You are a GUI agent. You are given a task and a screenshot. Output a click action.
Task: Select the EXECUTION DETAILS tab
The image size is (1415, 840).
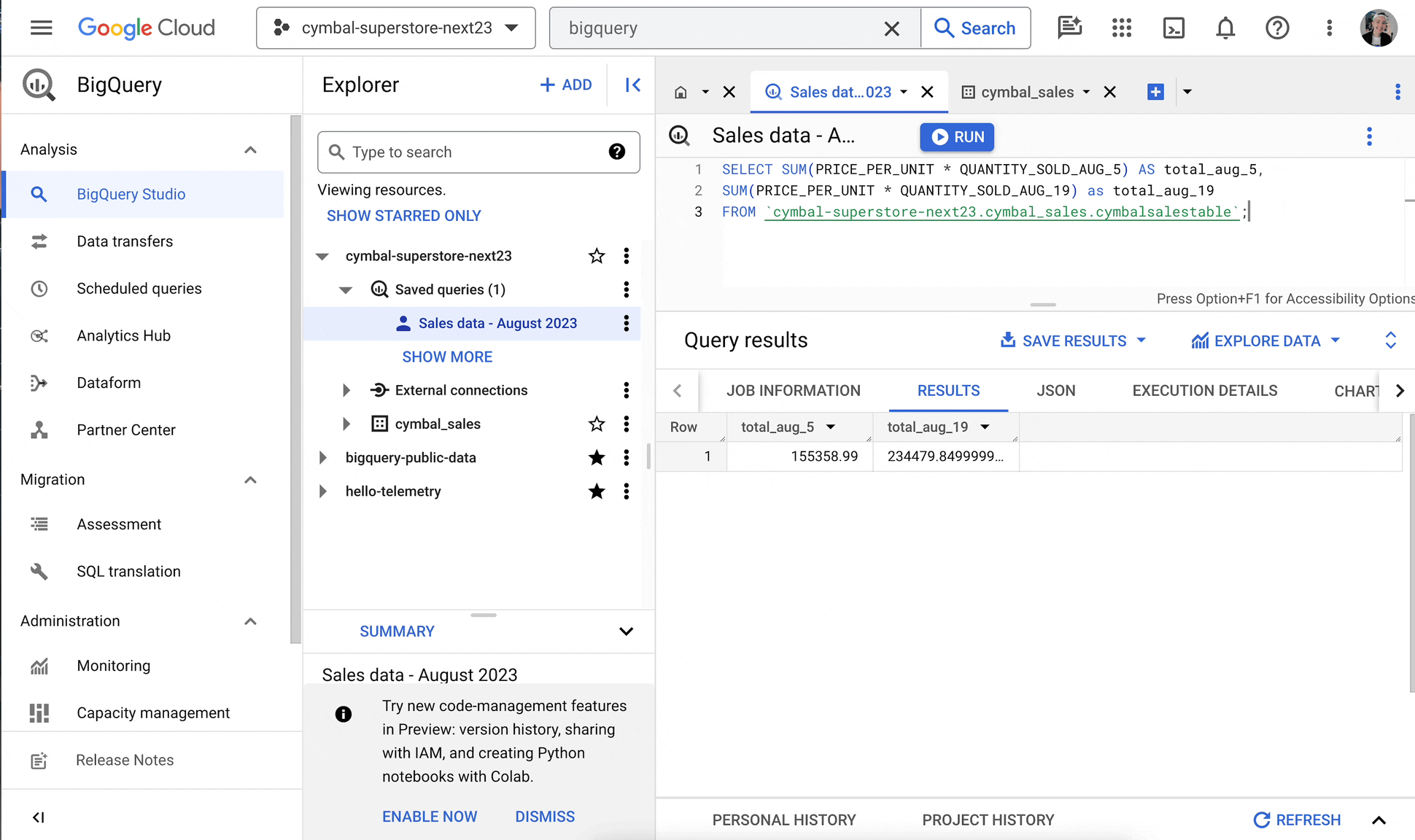click(1205, 390)
